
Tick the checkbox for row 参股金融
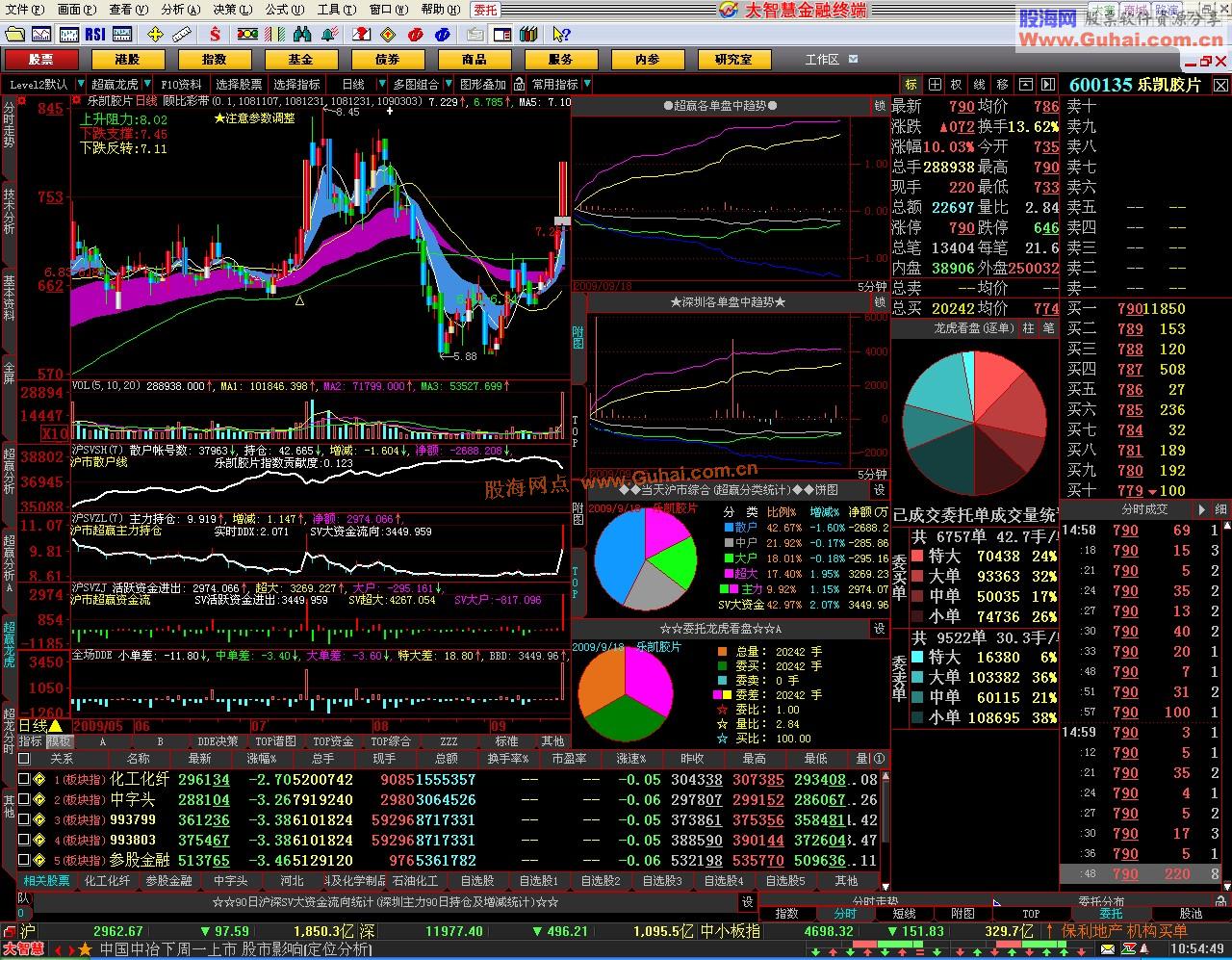tap(24, 860)
